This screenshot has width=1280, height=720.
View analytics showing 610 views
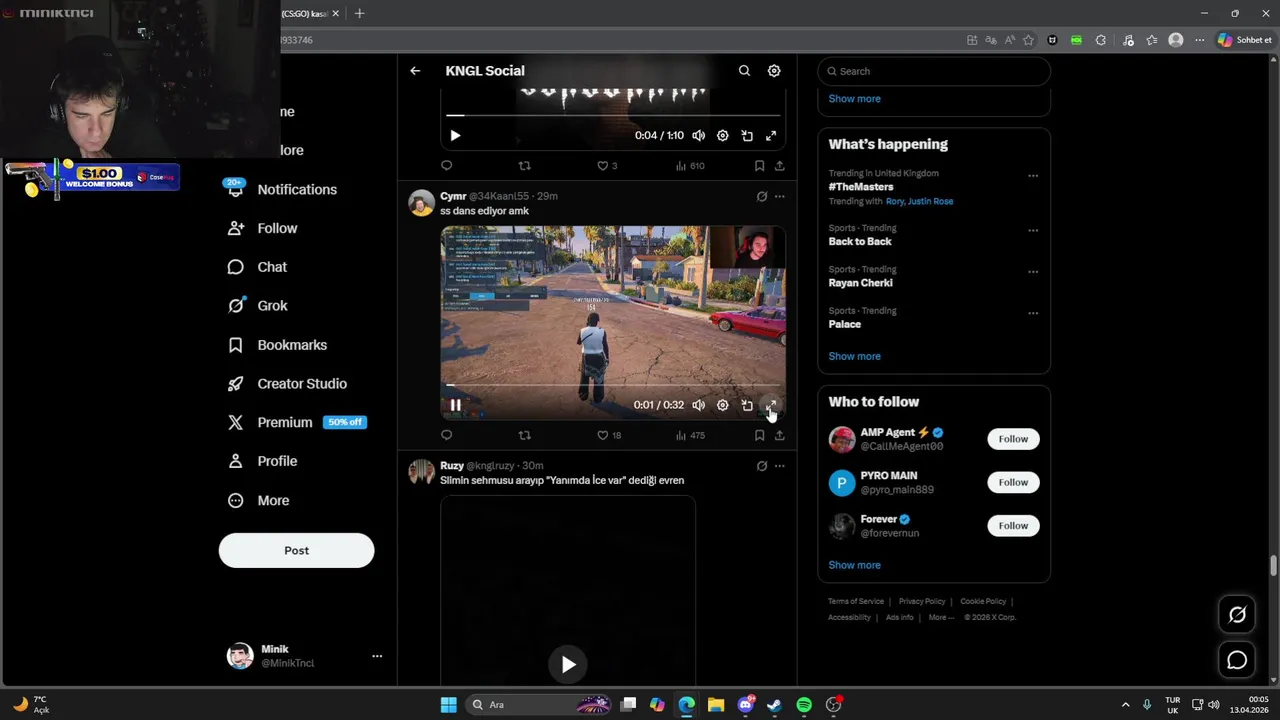pos(690,166)
